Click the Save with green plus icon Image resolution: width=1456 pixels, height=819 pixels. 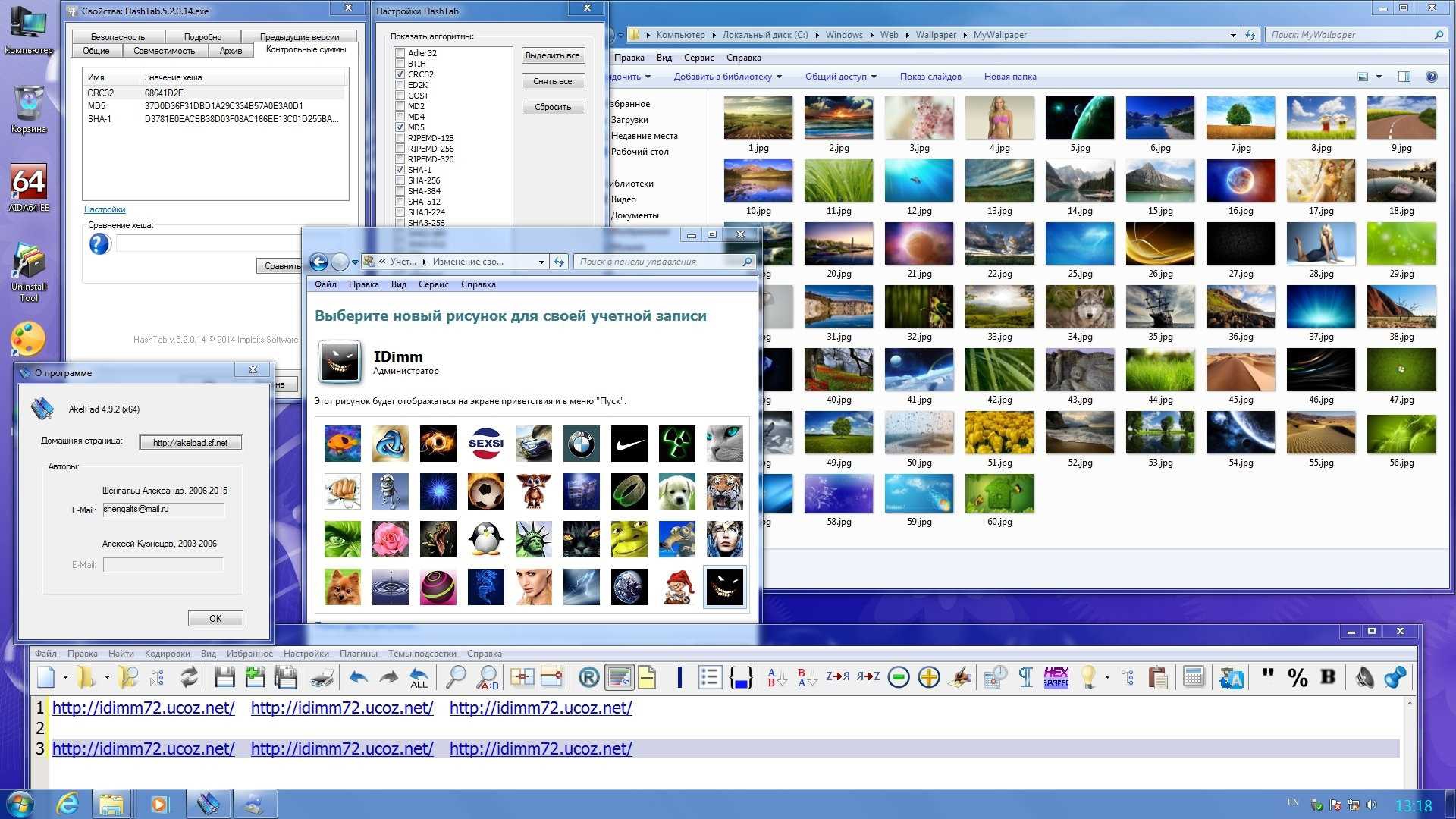pos(256,677)
